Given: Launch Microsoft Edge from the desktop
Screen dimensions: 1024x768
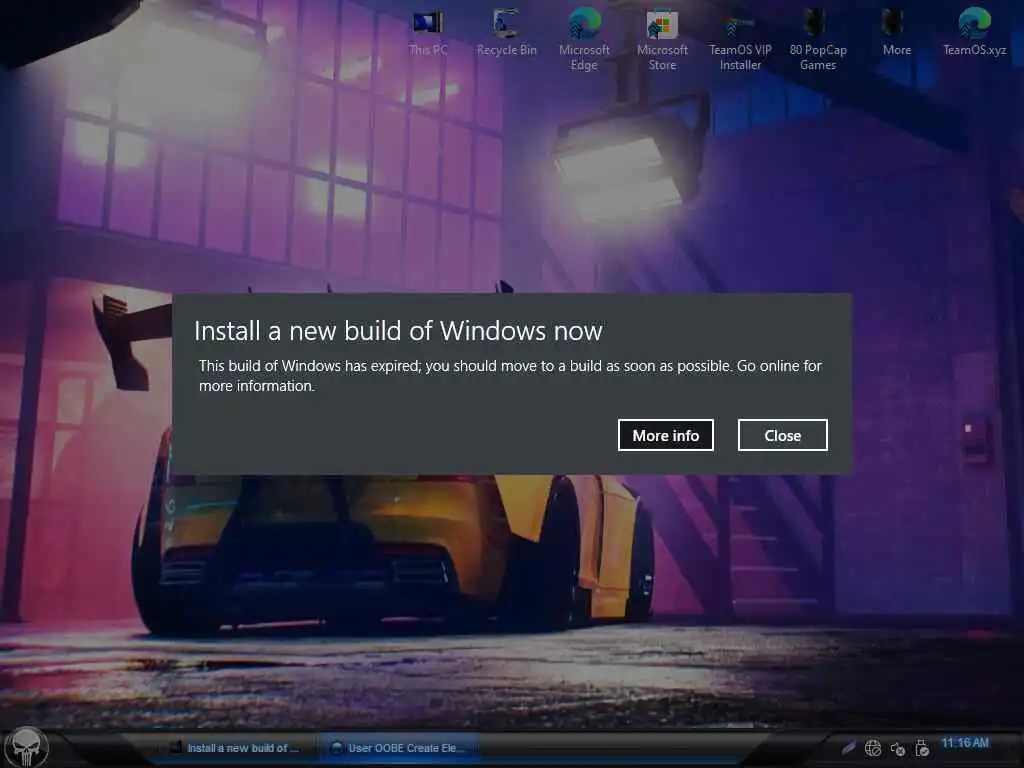Looking at the screenshot, I should click(x=584, y=39).
